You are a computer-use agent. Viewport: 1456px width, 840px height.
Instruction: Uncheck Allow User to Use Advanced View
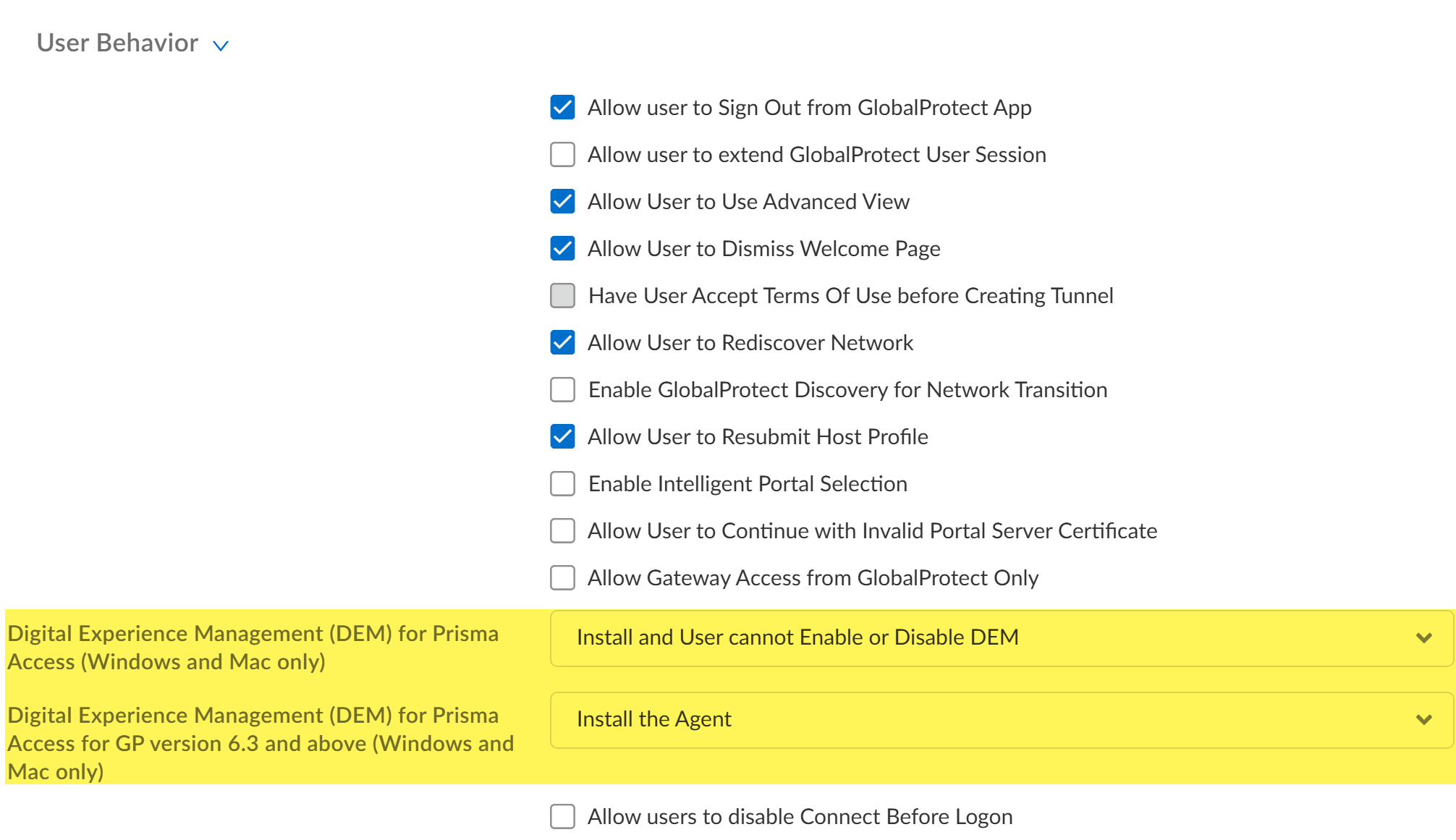(562, 201)
